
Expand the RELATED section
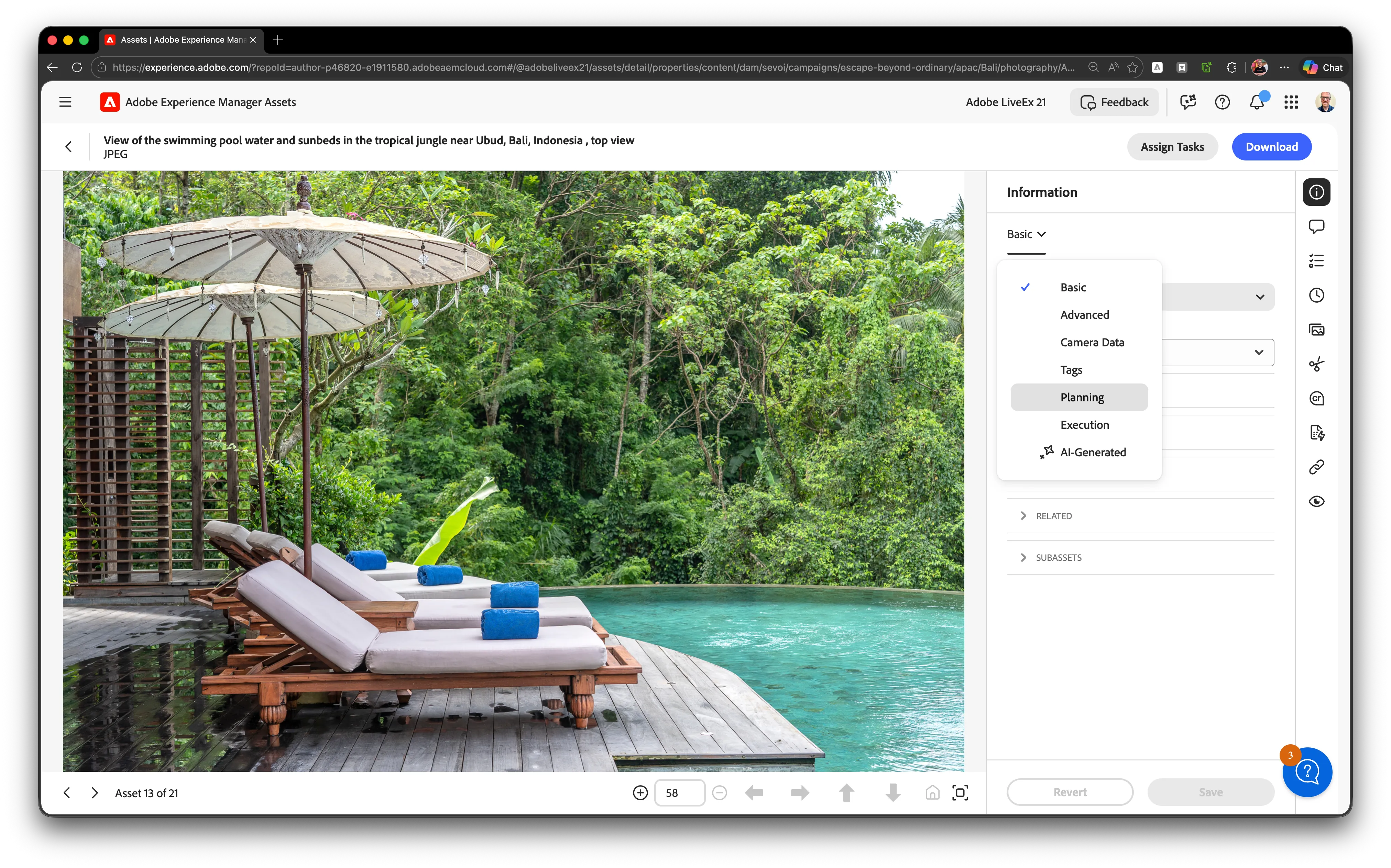(1140, 515)
